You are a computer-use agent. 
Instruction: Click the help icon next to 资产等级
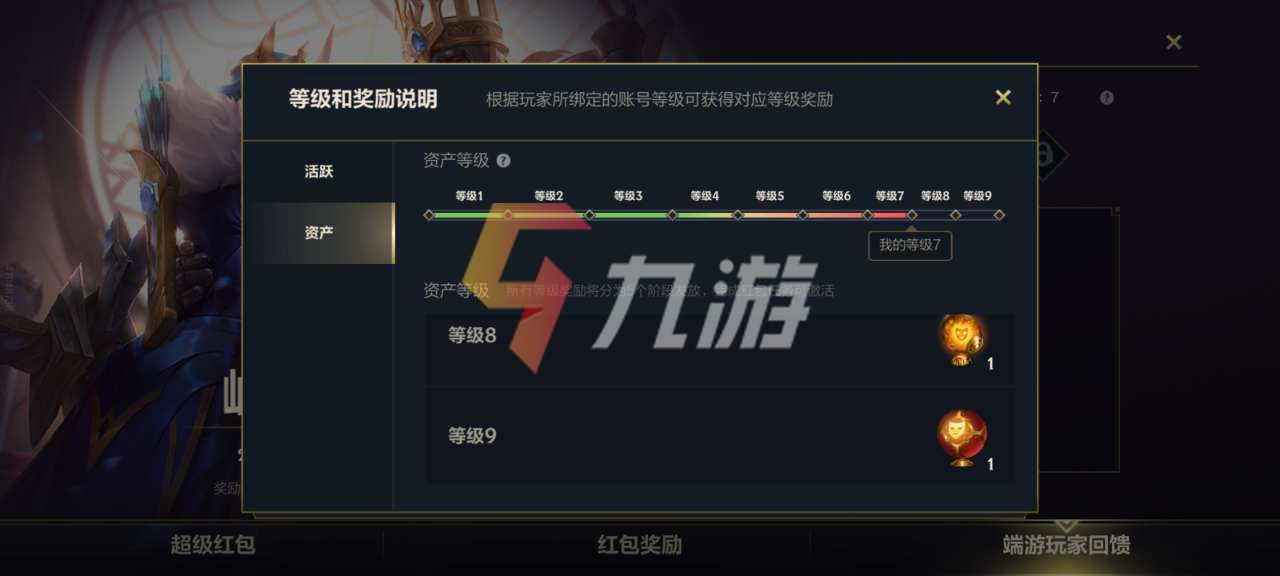(x=503, y=160)
